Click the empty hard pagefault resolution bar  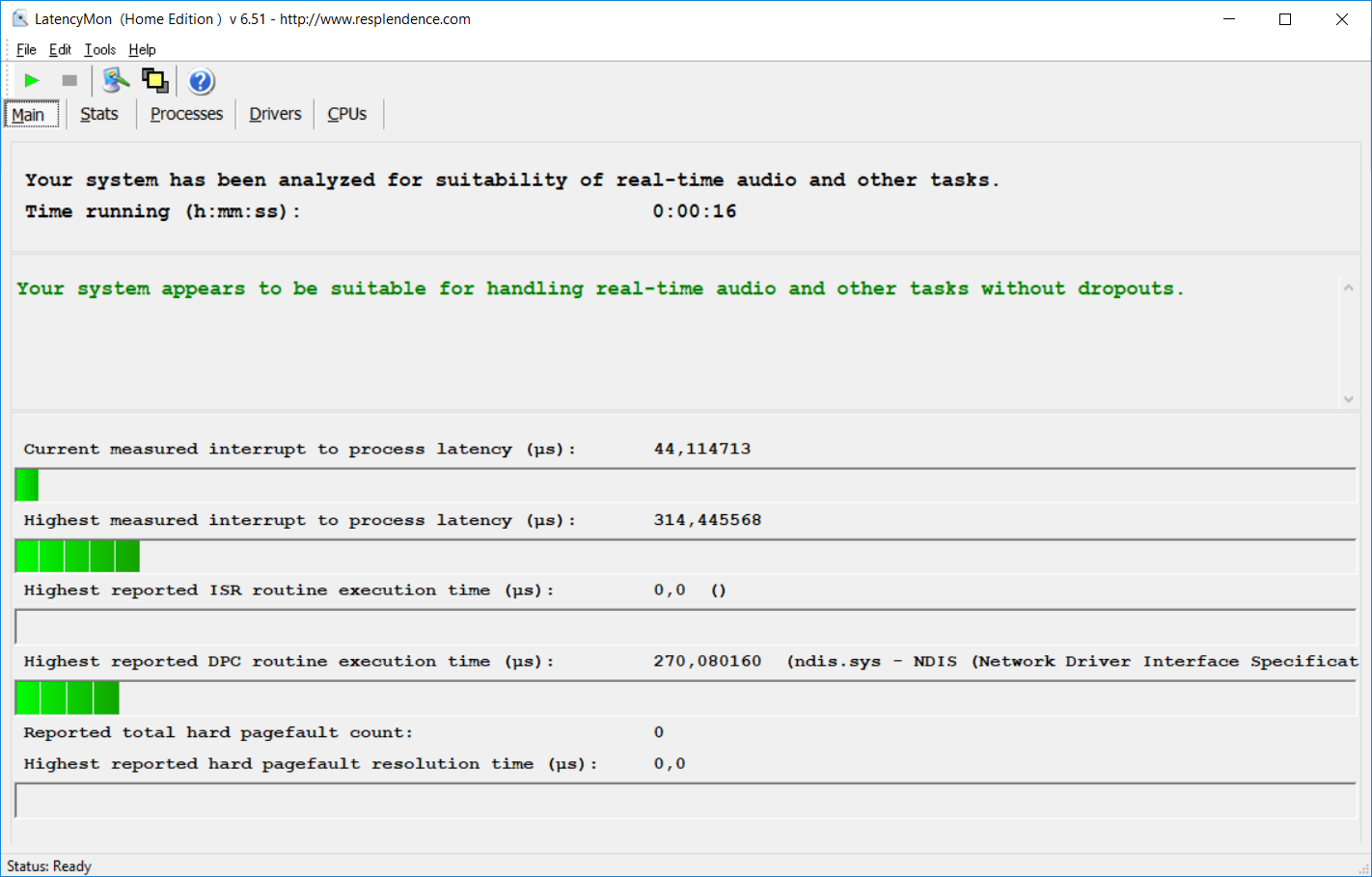tap(686, 801)
